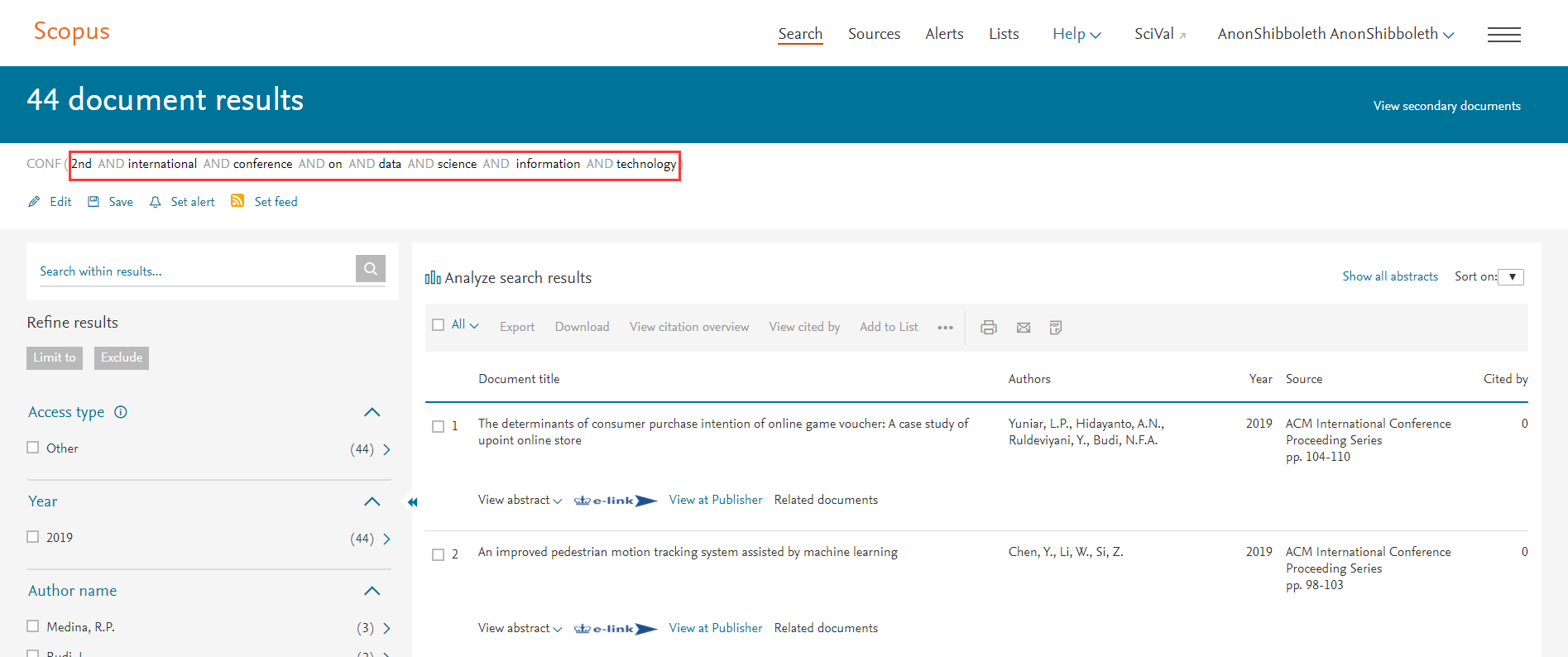
Task: Click the Access type info icon
Action: pyautogui.click(x=121, y=412)
